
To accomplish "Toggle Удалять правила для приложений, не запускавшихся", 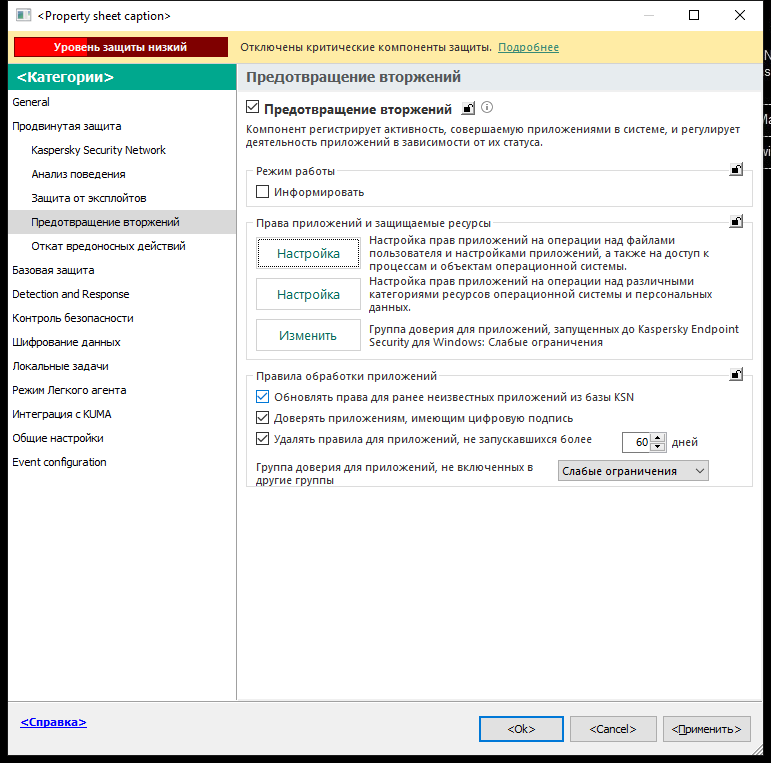I will coord(263,439).
